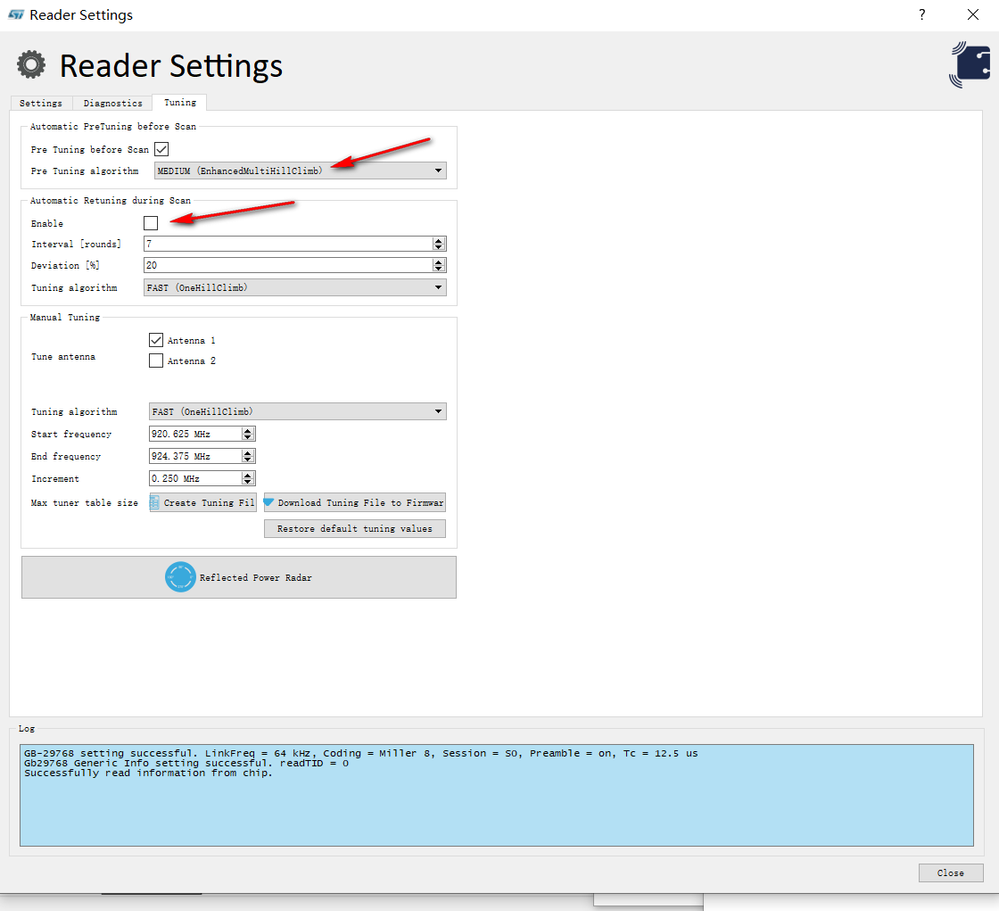This screenshot has width=999, height=911.
Task: Click the 'Max tuner table size' label
Action: tap(84, 503)
